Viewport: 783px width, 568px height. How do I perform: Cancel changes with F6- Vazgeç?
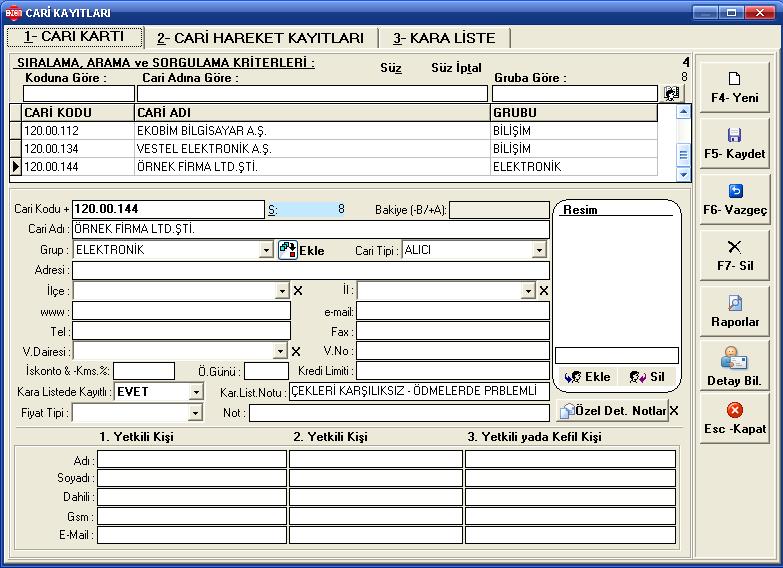click(735, 199)
